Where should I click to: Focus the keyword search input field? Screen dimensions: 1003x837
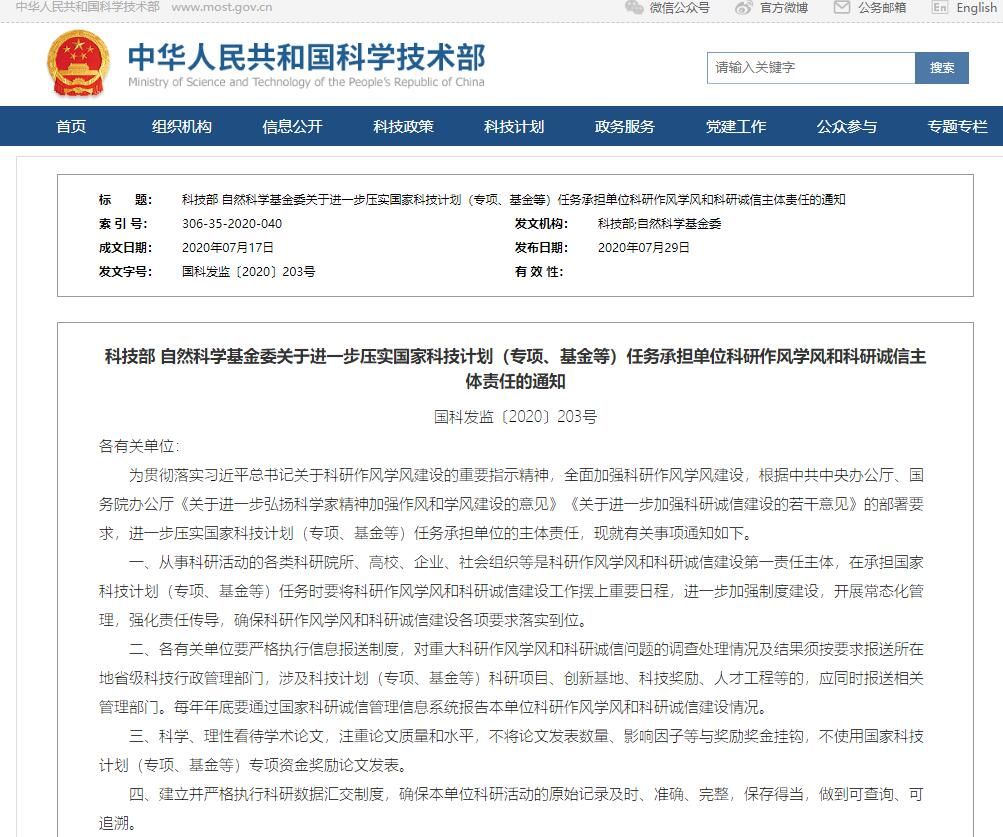[x=810, y=68]
